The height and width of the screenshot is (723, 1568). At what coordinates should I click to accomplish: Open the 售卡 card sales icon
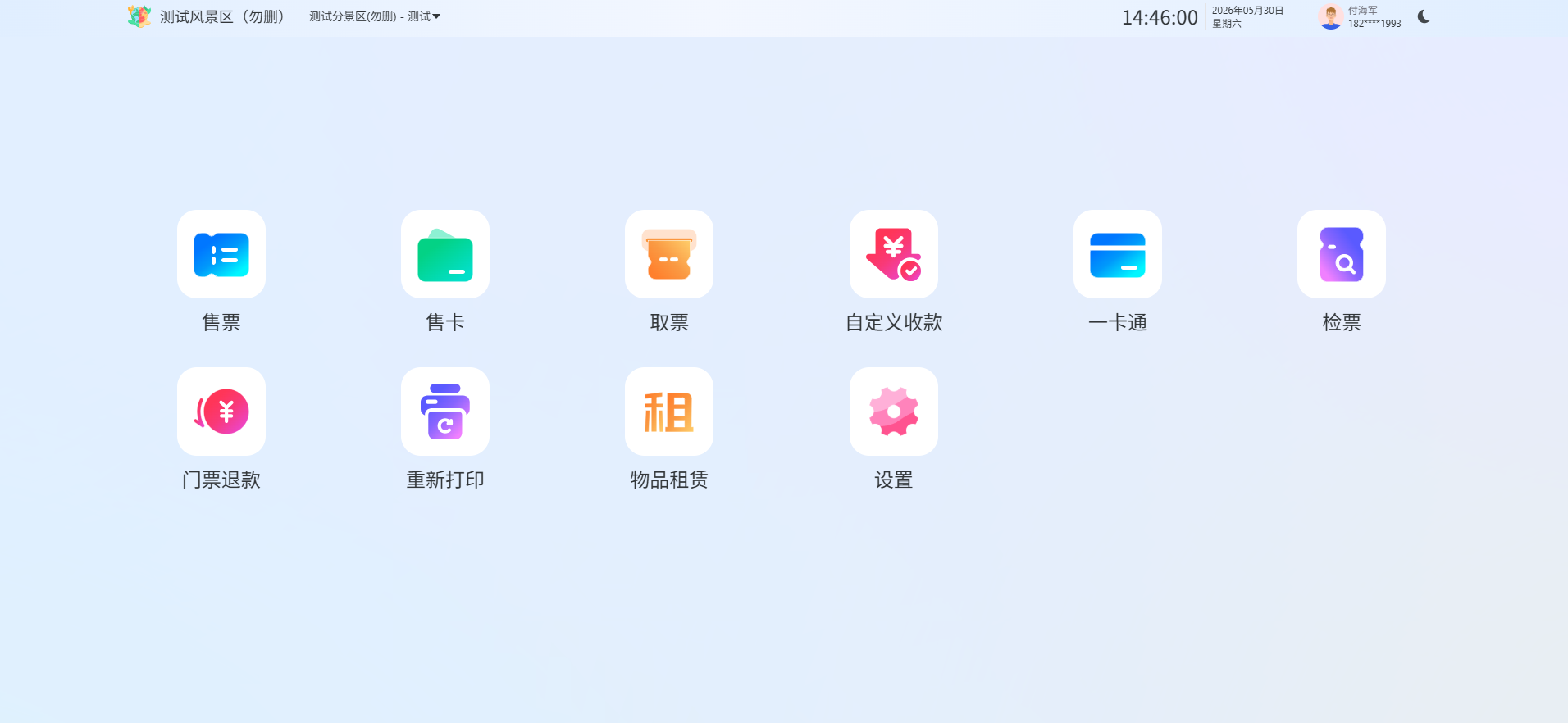coord(445,254)
